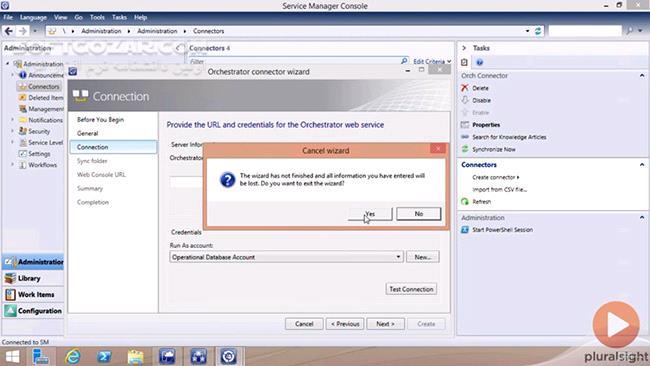The height and width of the screenshot is (366, 650).
Task: Click the Connectors filter search icon
Action: click(x=404, y=61)
